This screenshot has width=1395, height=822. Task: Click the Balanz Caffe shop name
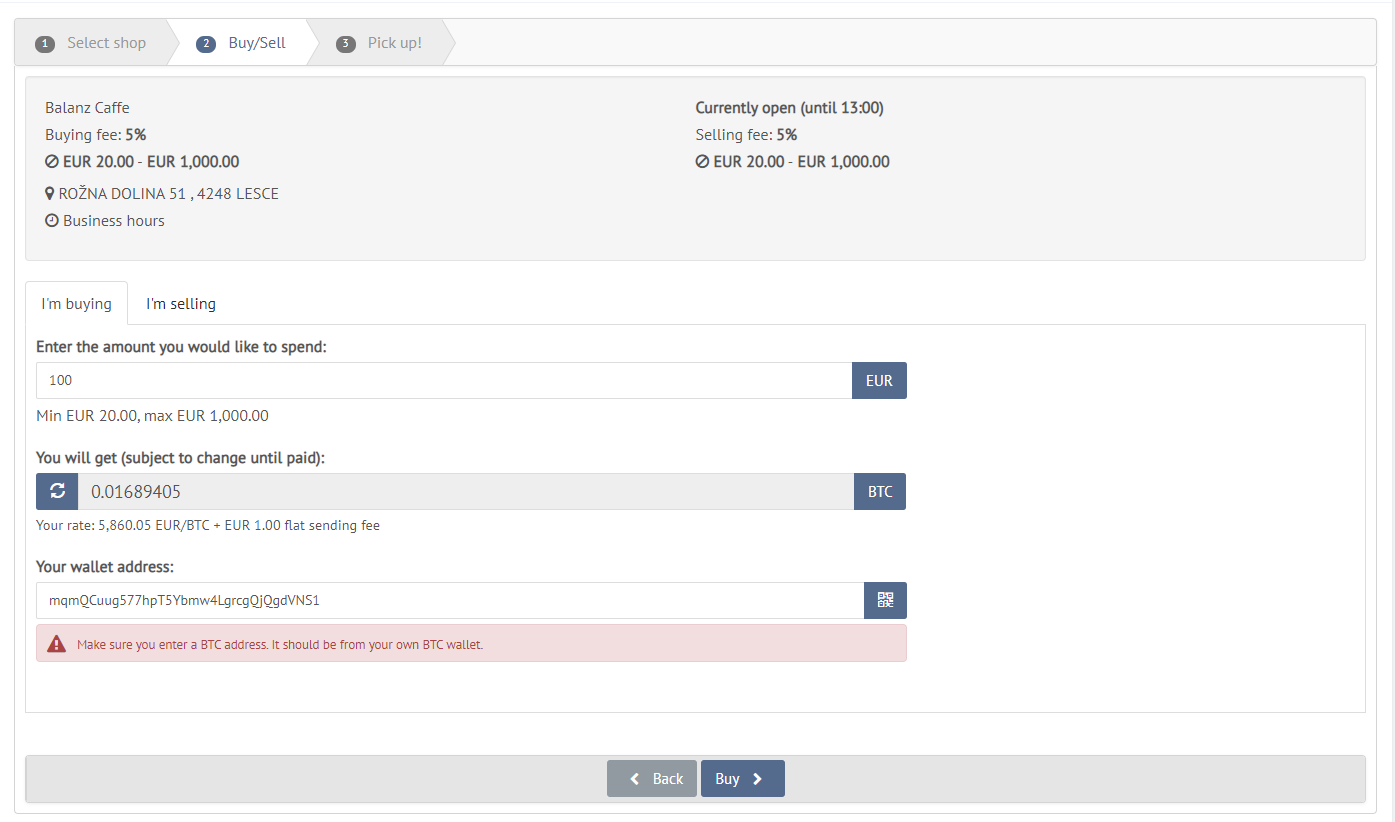(x=87, y=107)
